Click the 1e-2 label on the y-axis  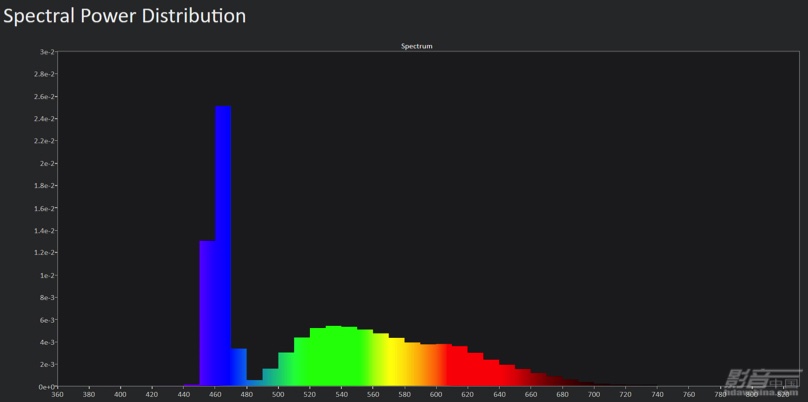47,275
